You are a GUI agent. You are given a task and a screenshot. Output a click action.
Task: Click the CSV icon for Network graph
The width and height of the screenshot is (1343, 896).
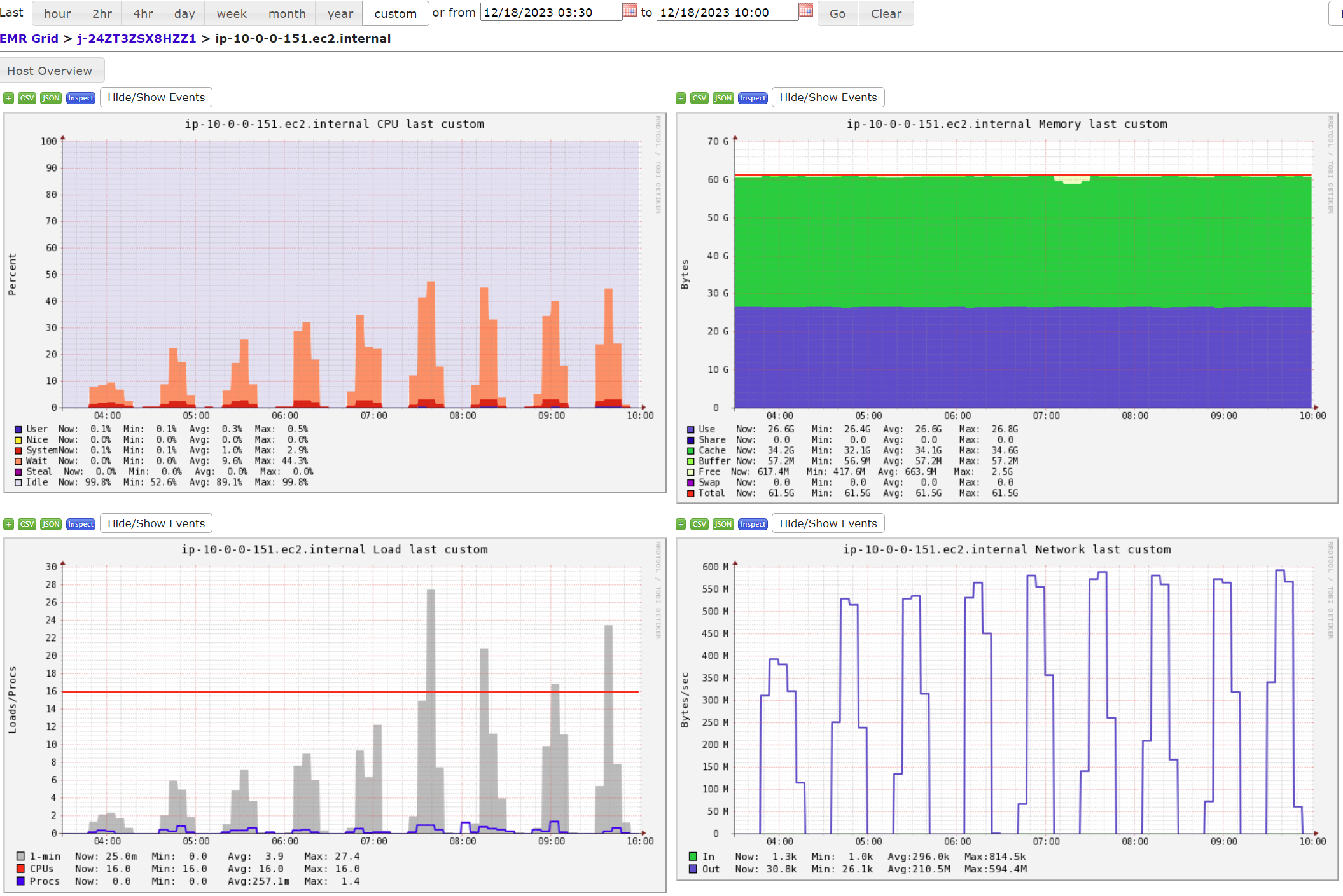pos(697,523)
